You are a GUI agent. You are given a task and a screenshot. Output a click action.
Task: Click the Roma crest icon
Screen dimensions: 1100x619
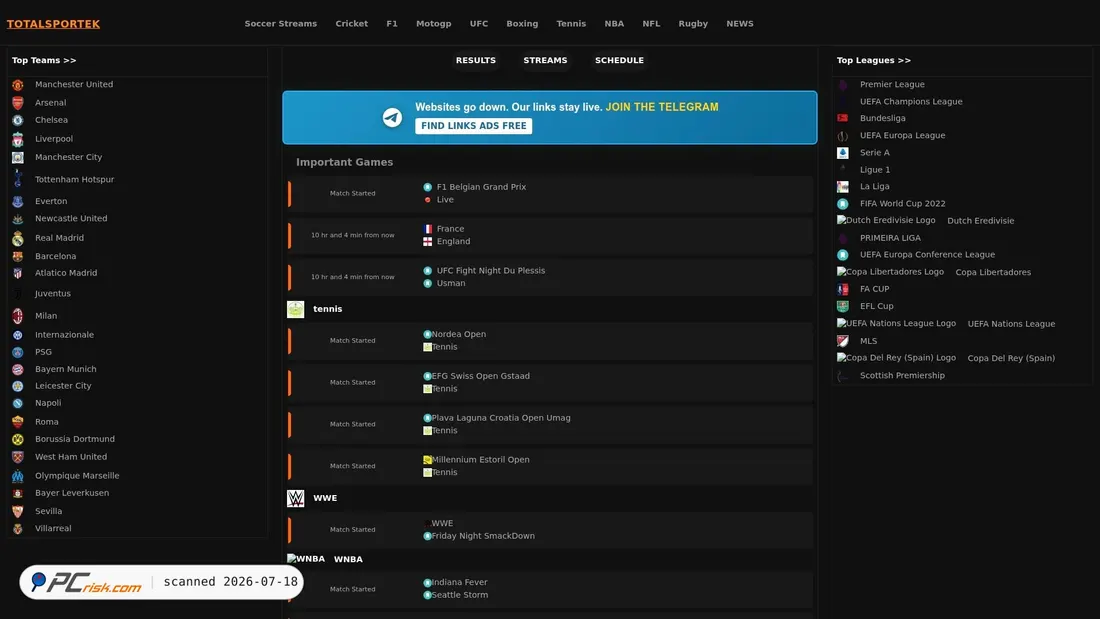click(18, 422)
